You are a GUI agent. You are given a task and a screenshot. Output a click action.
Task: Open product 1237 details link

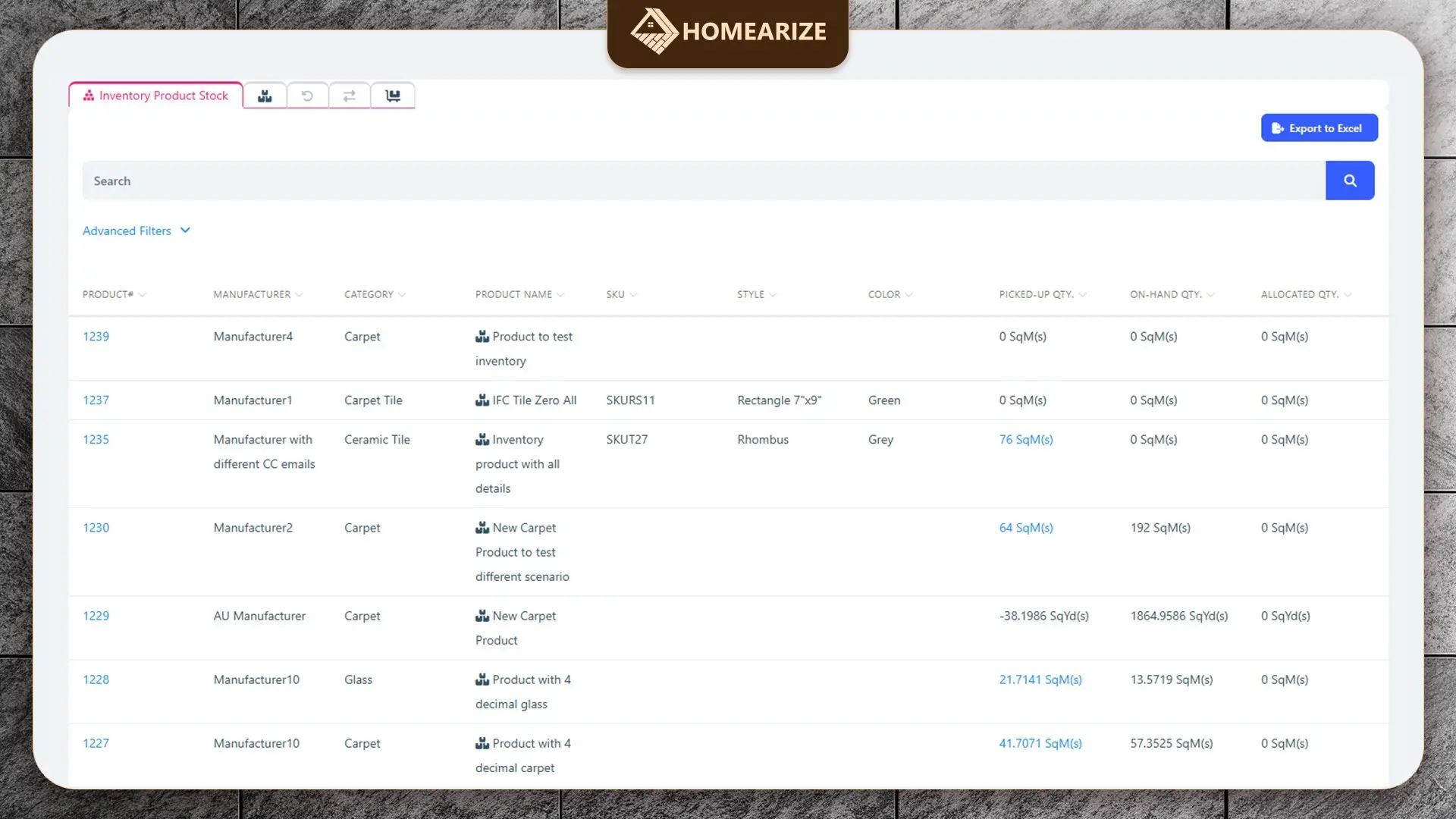[96, 400]
